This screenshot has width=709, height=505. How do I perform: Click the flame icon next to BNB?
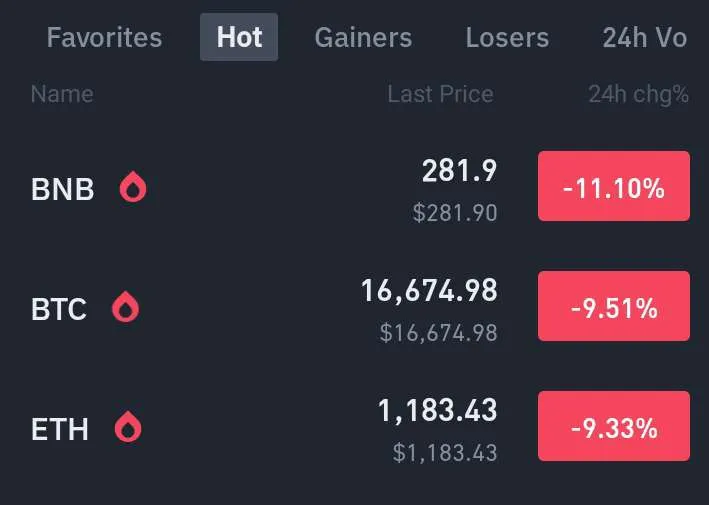pos(133,186)
